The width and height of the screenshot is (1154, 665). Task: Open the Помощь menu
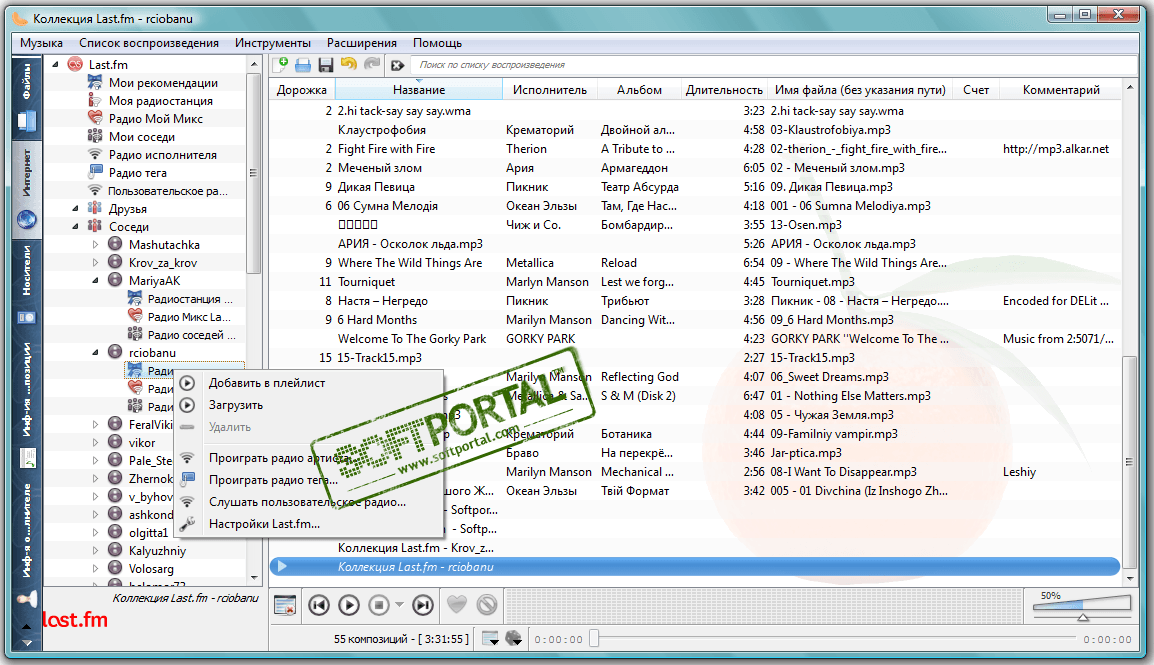pos(437,43)
